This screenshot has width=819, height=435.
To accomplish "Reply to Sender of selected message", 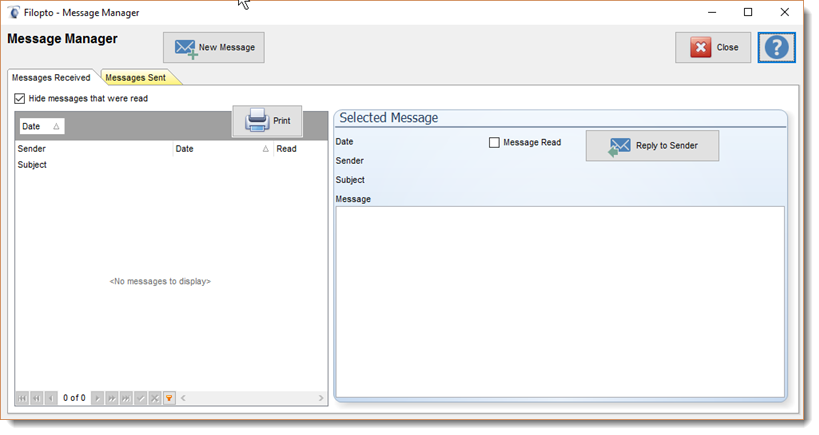I will (652, 146).
